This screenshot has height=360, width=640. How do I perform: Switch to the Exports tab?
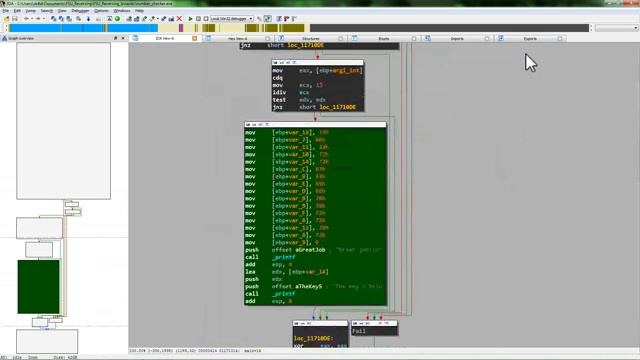[530, 38]
